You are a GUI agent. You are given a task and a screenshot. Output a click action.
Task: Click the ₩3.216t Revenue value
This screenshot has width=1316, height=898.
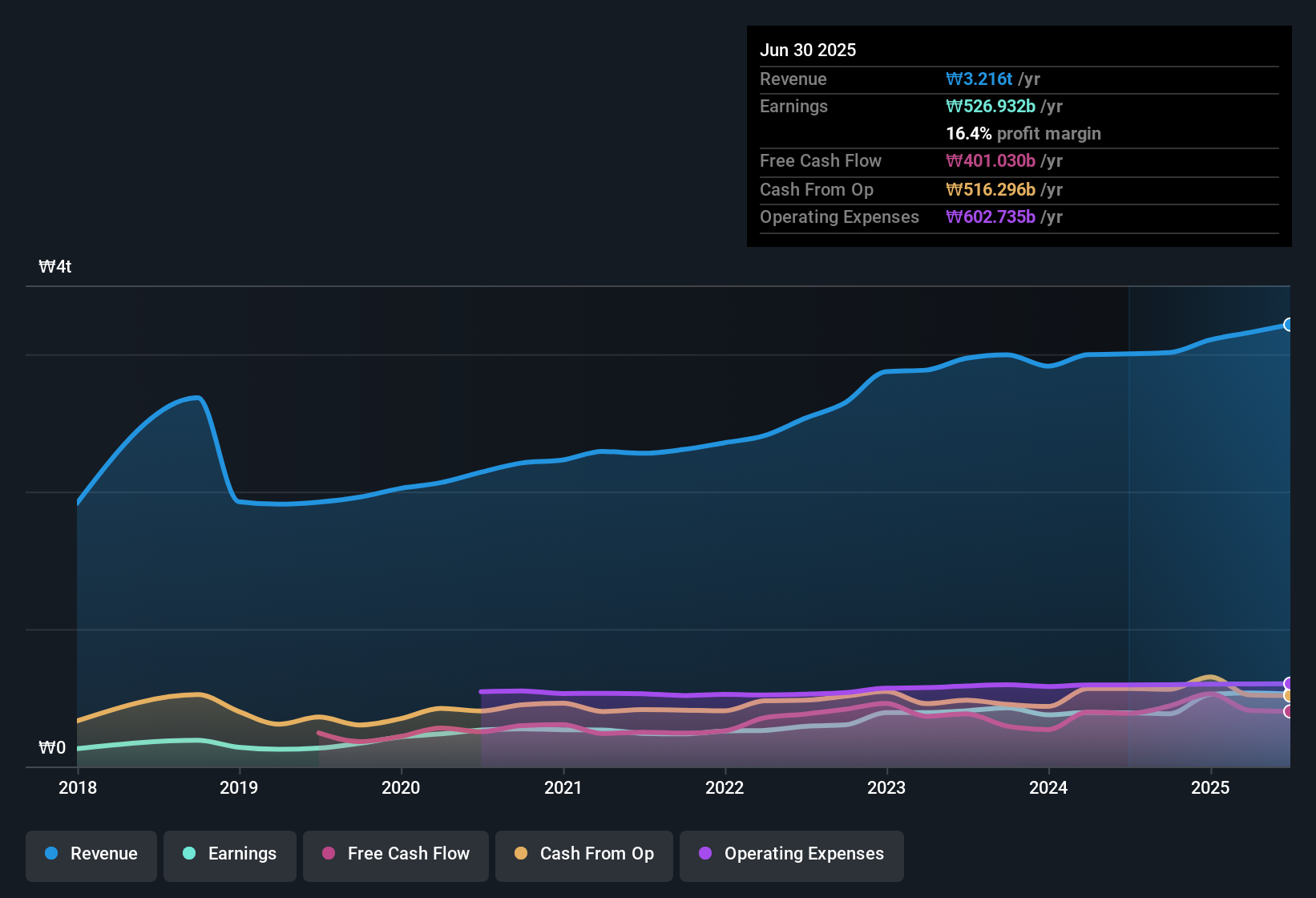979,79
